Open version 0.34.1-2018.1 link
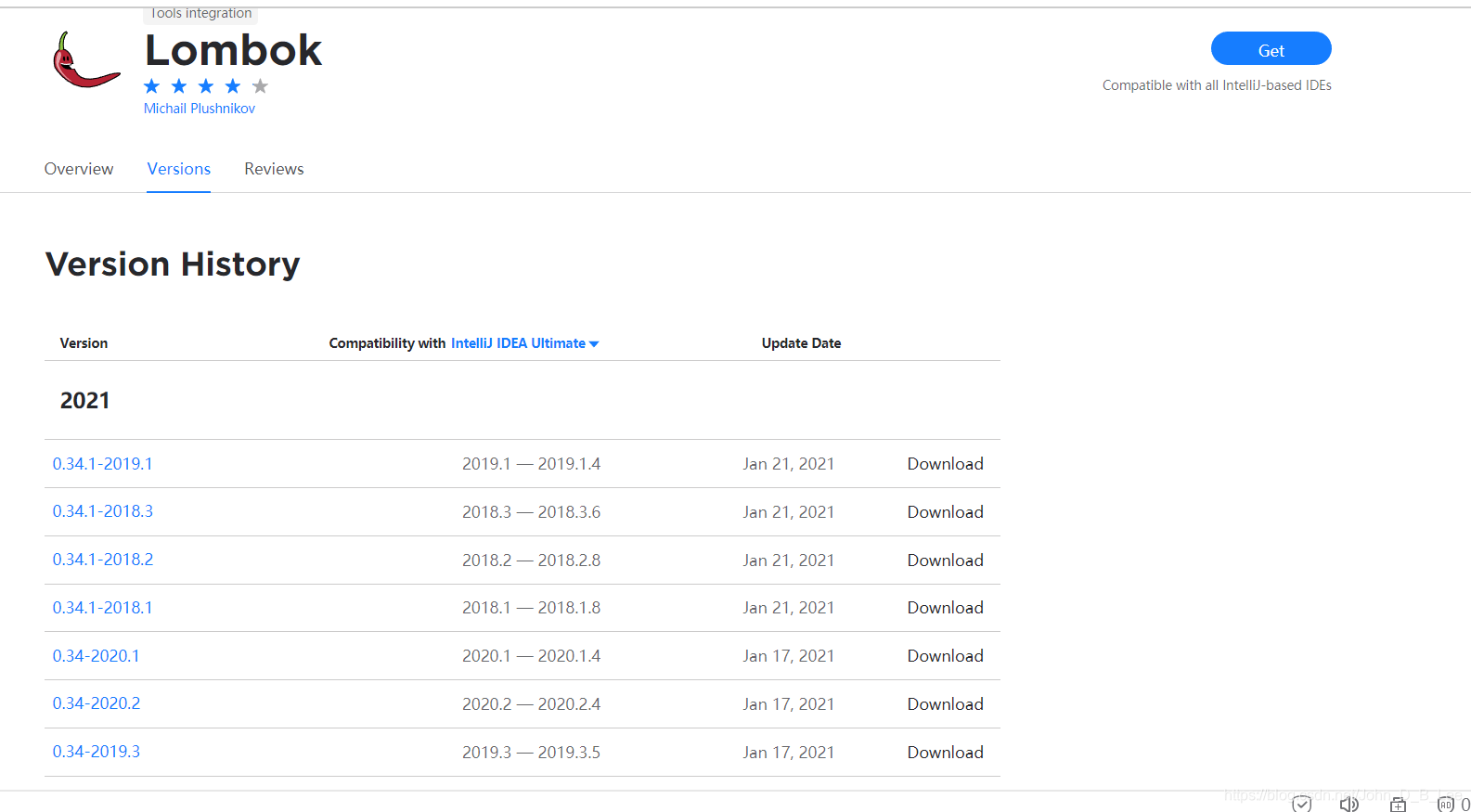Image resolution: width=1471 pixels, height=812 pixels. tap(103, 608)
